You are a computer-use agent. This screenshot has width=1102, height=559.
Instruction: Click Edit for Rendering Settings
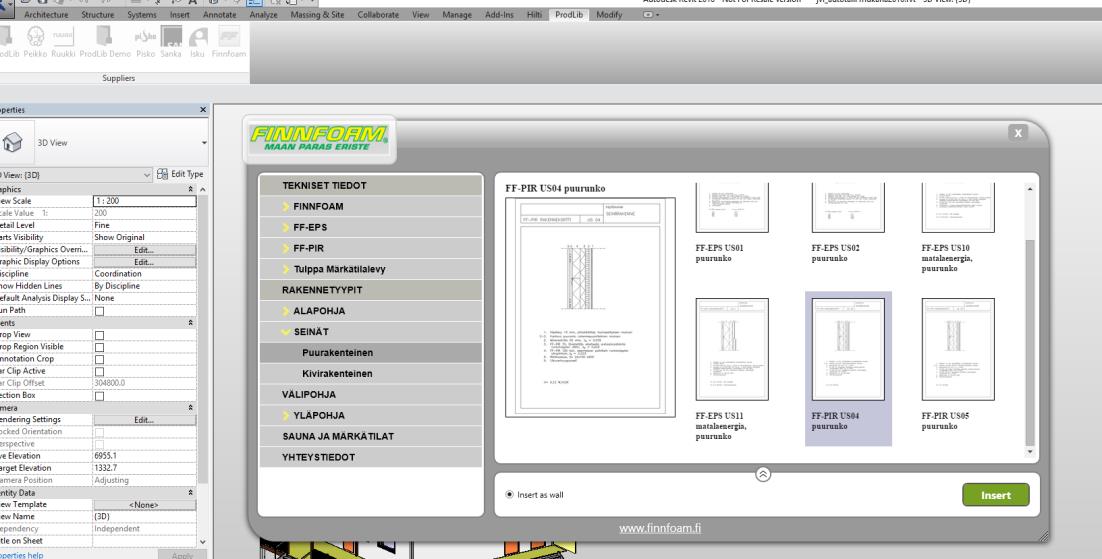(x=144, y=420)
